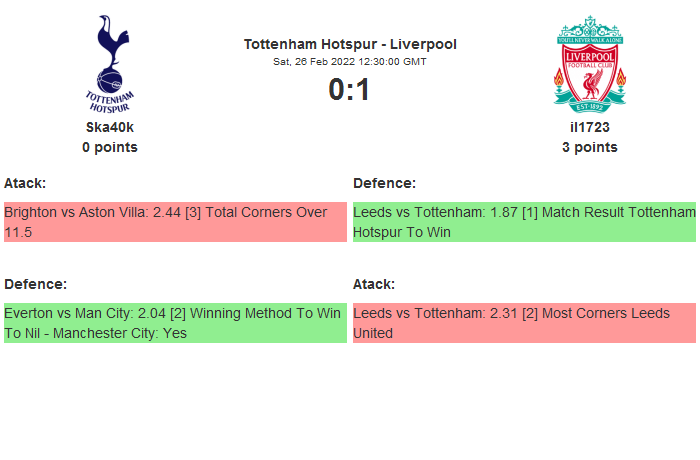700x460 pixels.
Task: Open the il1723 player profile name
Action: click(x=590, y=127)
